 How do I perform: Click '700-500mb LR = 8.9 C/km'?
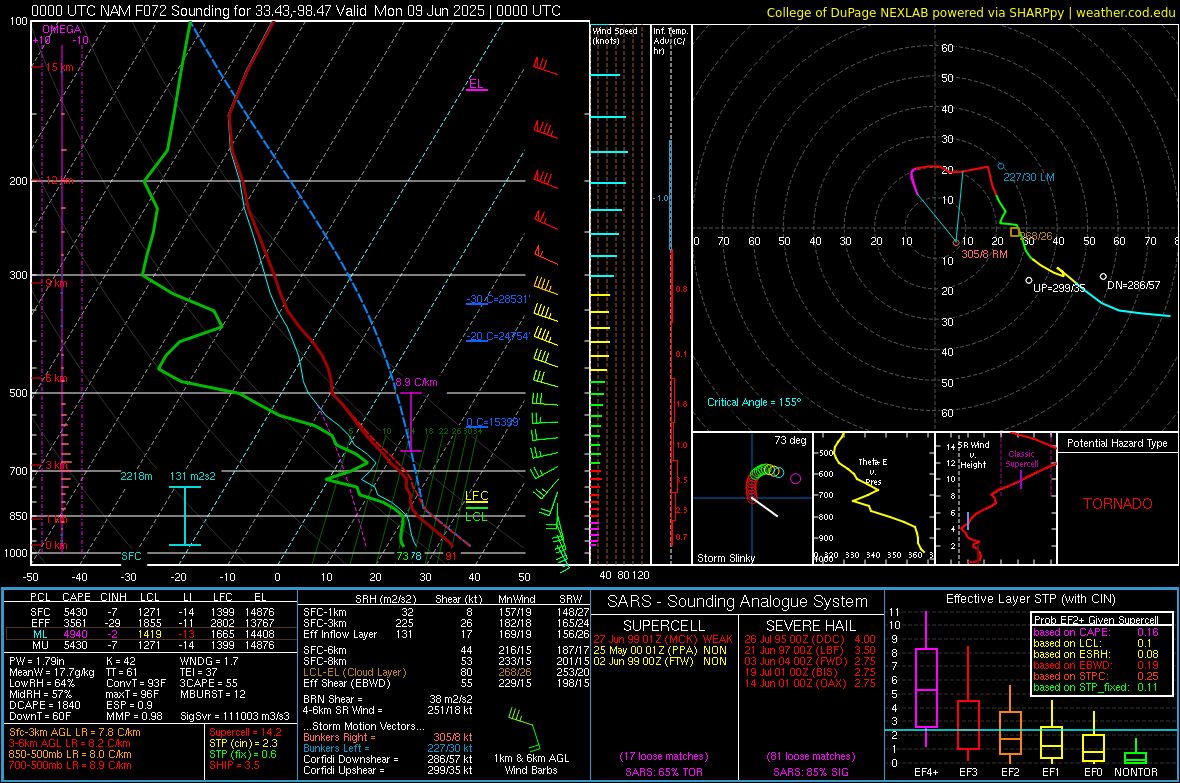point(70,765)
